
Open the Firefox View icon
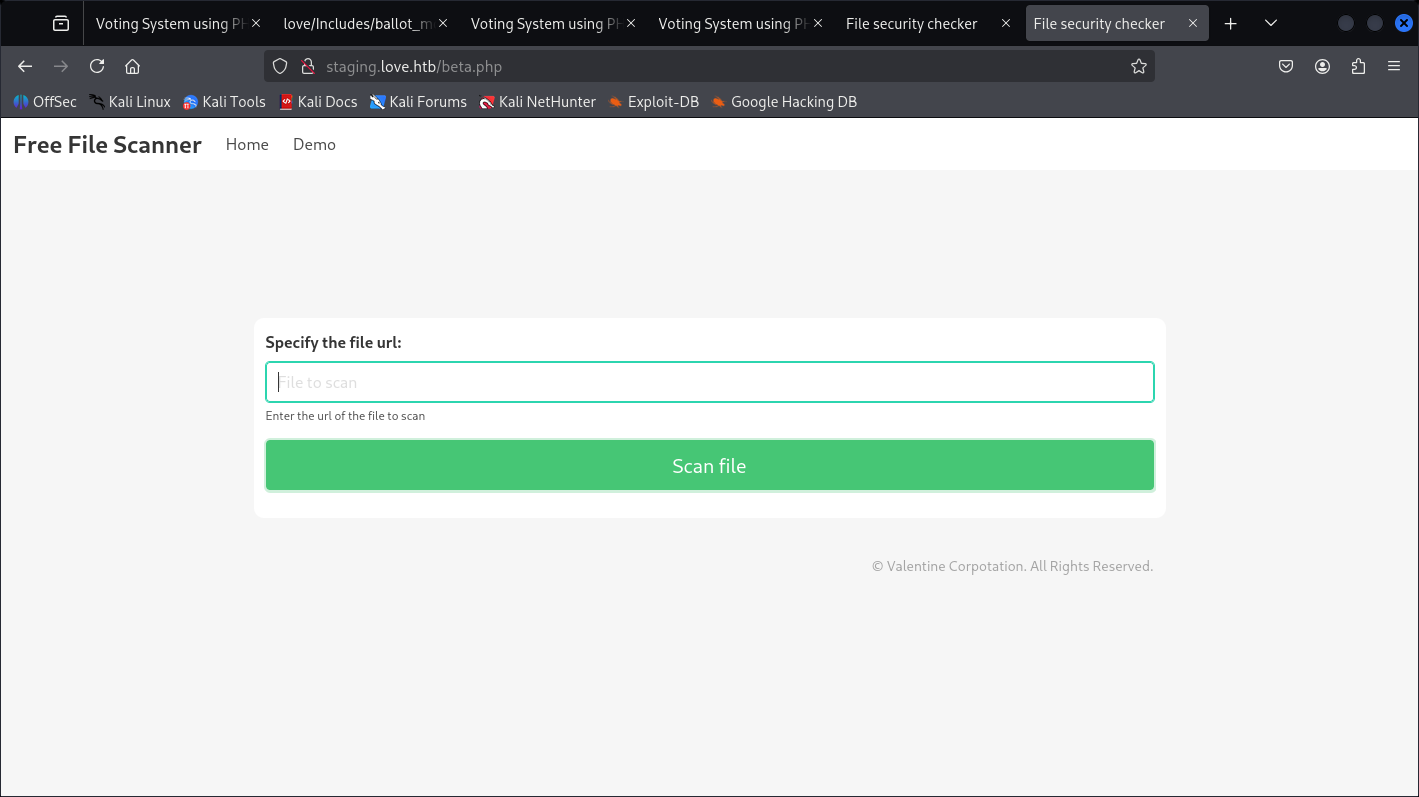tap(61, 23)
